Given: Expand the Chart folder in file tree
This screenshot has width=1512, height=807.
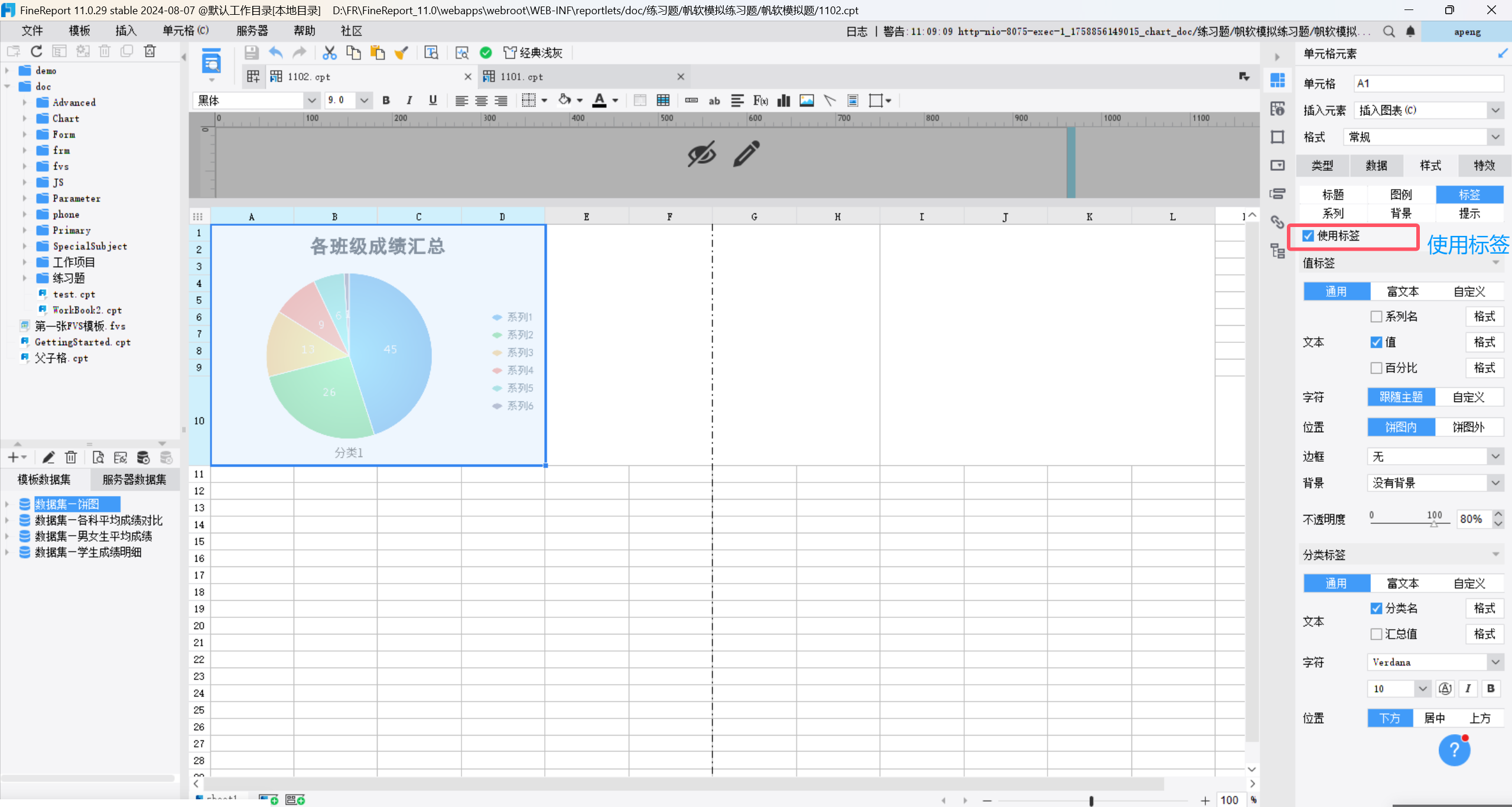Looking at the screenshot, I should point(25,118).
